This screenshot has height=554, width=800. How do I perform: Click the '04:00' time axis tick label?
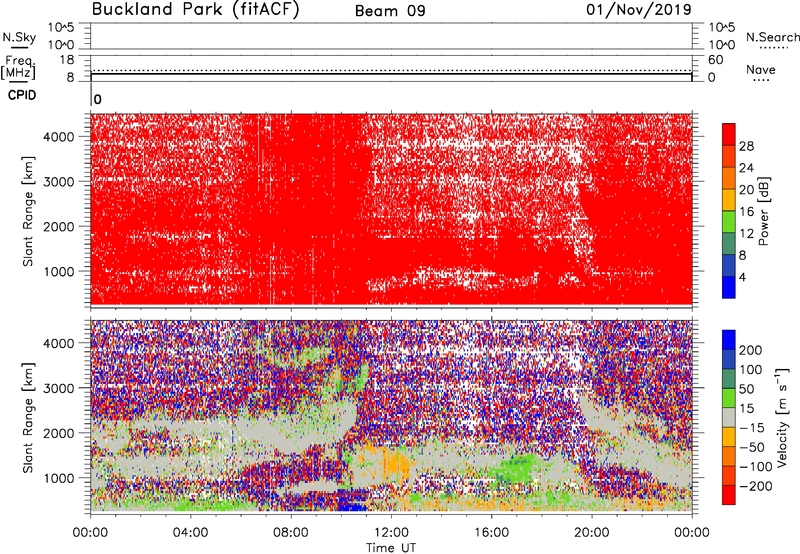191,533
